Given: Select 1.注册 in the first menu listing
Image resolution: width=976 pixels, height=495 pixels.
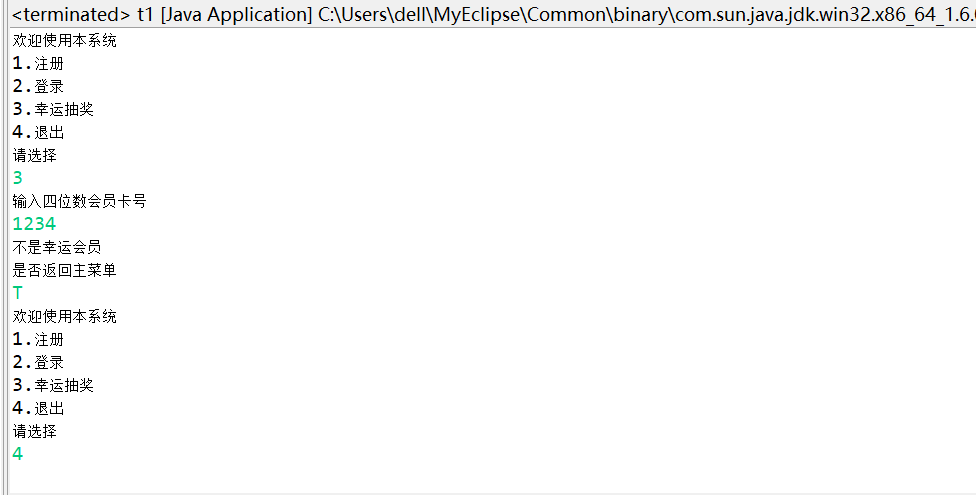Looking at the screenshot, I should (39, 64).
